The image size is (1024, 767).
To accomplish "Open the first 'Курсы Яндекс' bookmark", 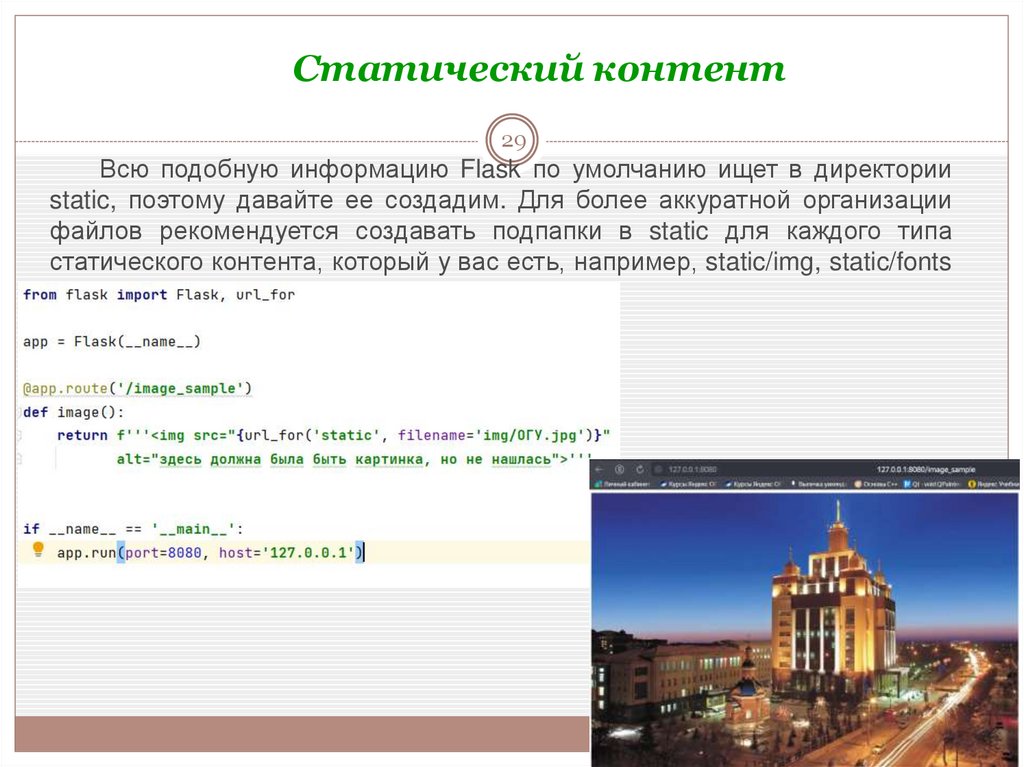I will pyautogui.click(x=688, y=484).
